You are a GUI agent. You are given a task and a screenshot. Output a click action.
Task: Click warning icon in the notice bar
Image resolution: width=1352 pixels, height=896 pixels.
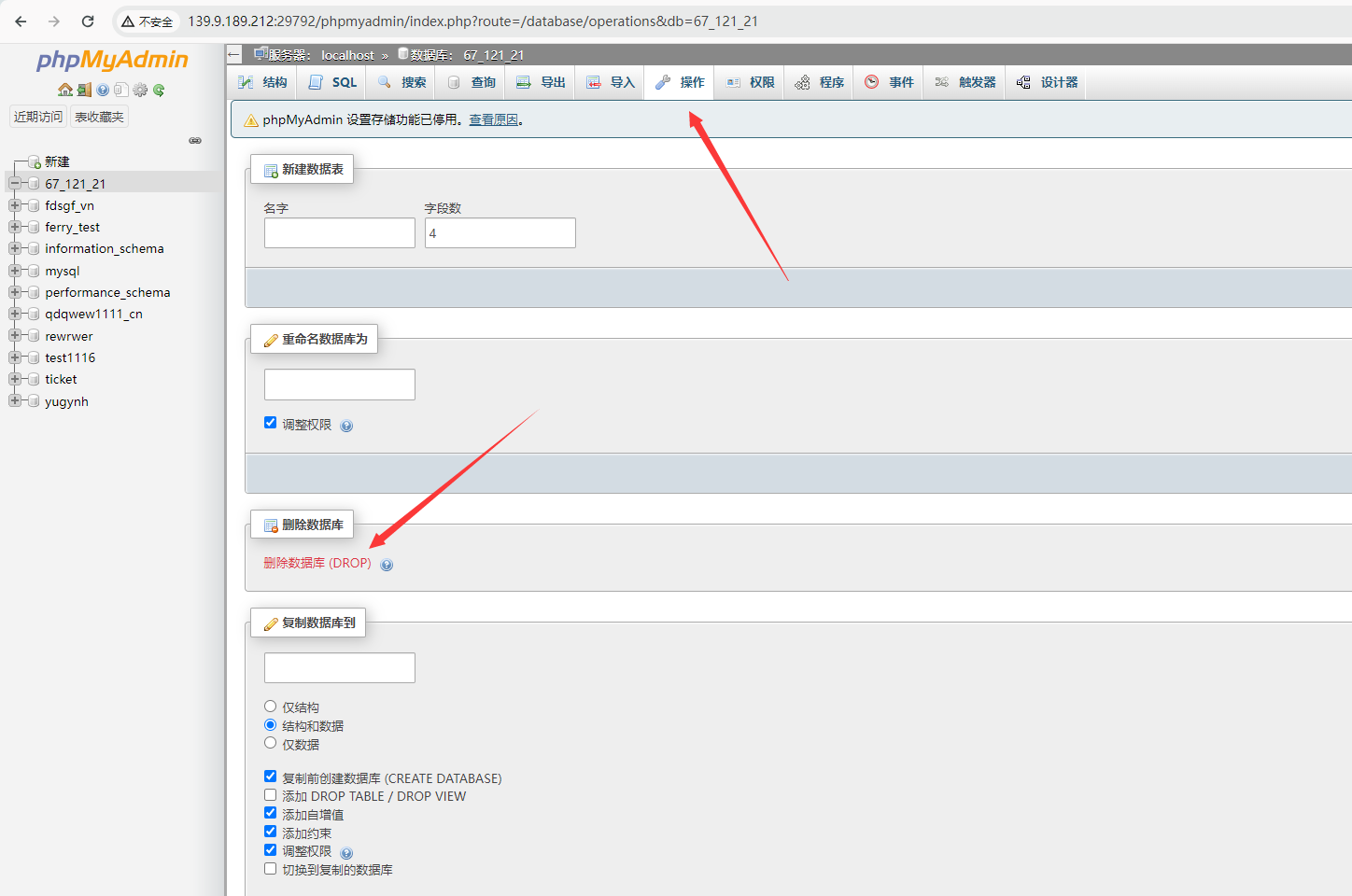point(251,120)
